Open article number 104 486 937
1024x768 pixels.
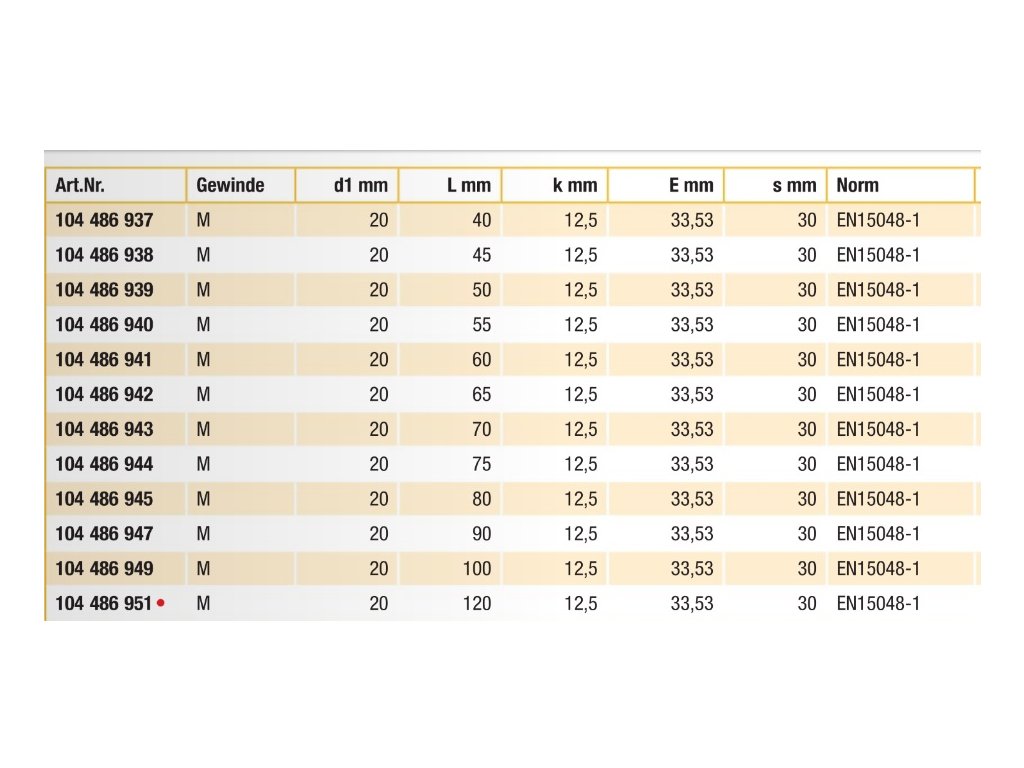tap(104, 220)
